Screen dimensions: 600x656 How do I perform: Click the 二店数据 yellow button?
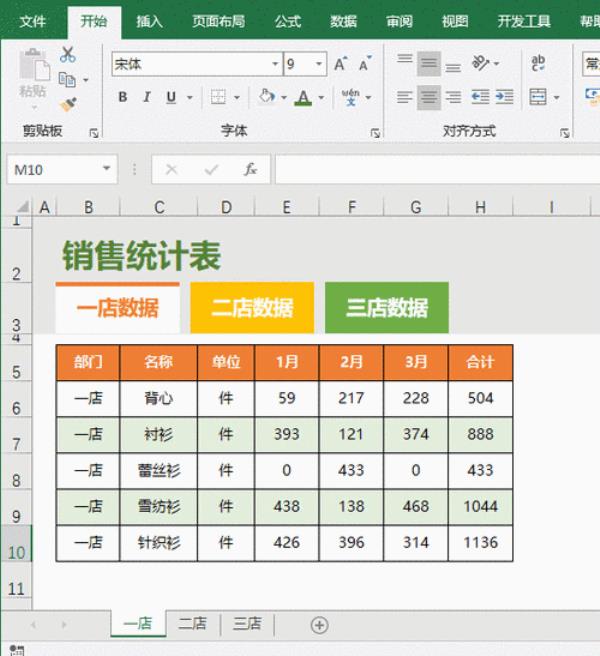[x=252, y=308]
